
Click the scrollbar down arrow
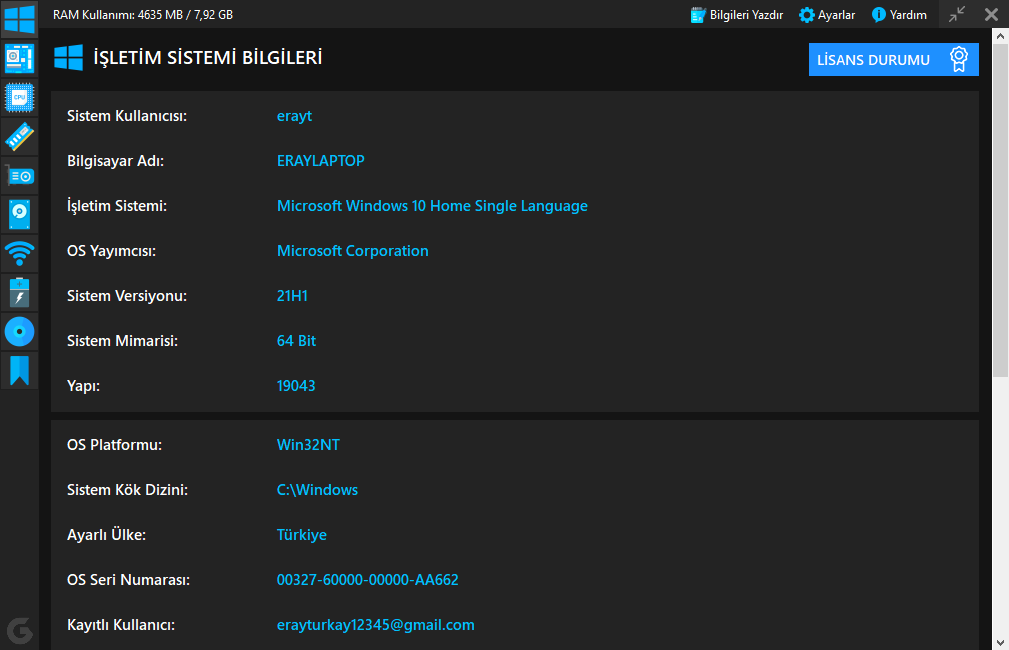1000,640
